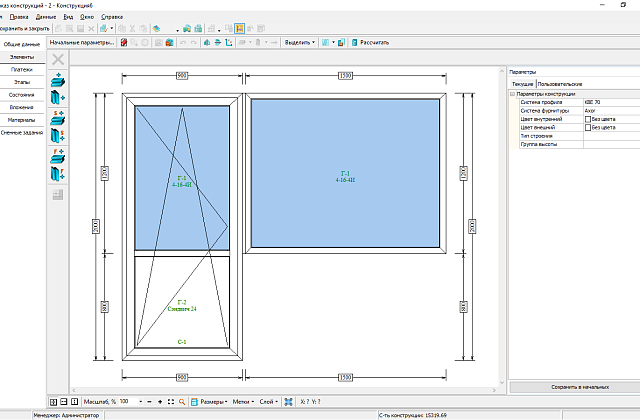Open the Состояния section

[22, 95]
